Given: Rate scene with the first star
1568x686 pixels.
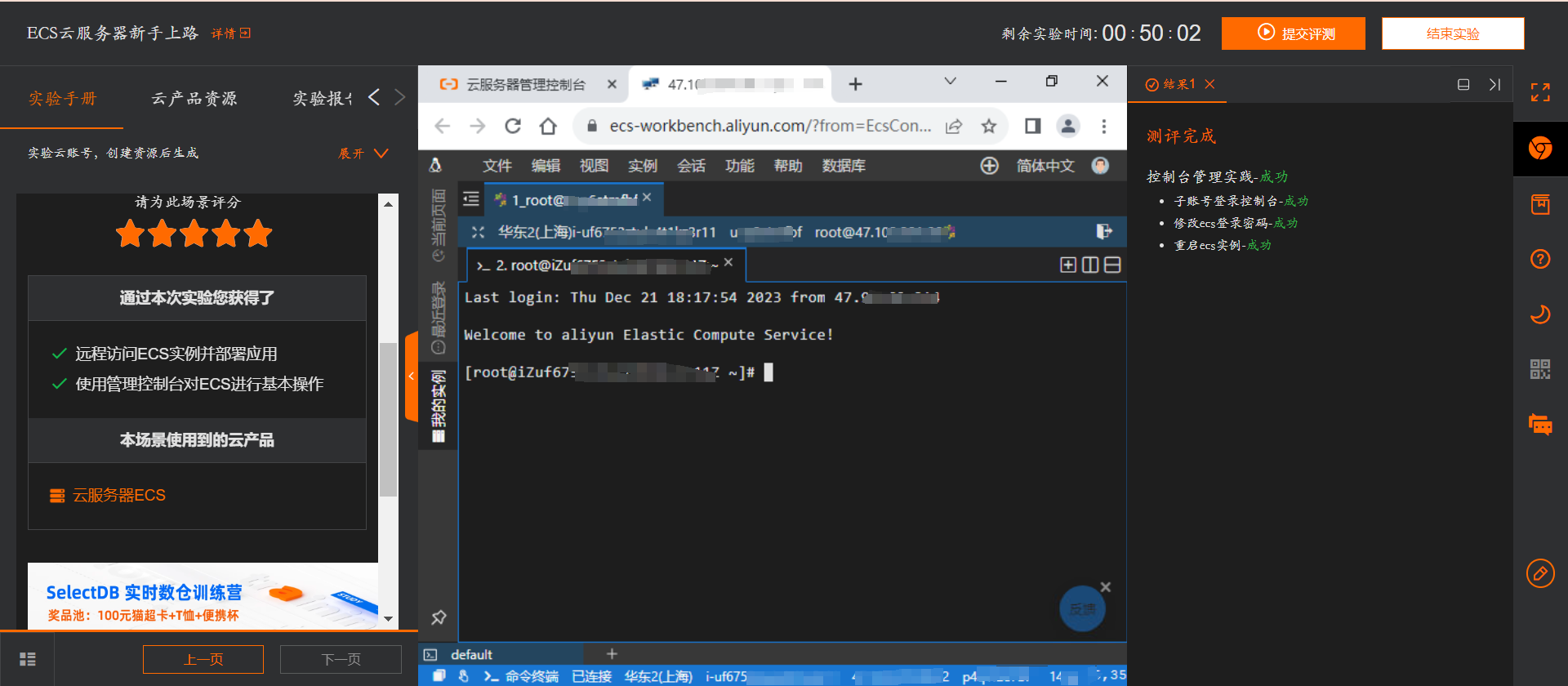Looking at the screenshot, I should 131,234.
